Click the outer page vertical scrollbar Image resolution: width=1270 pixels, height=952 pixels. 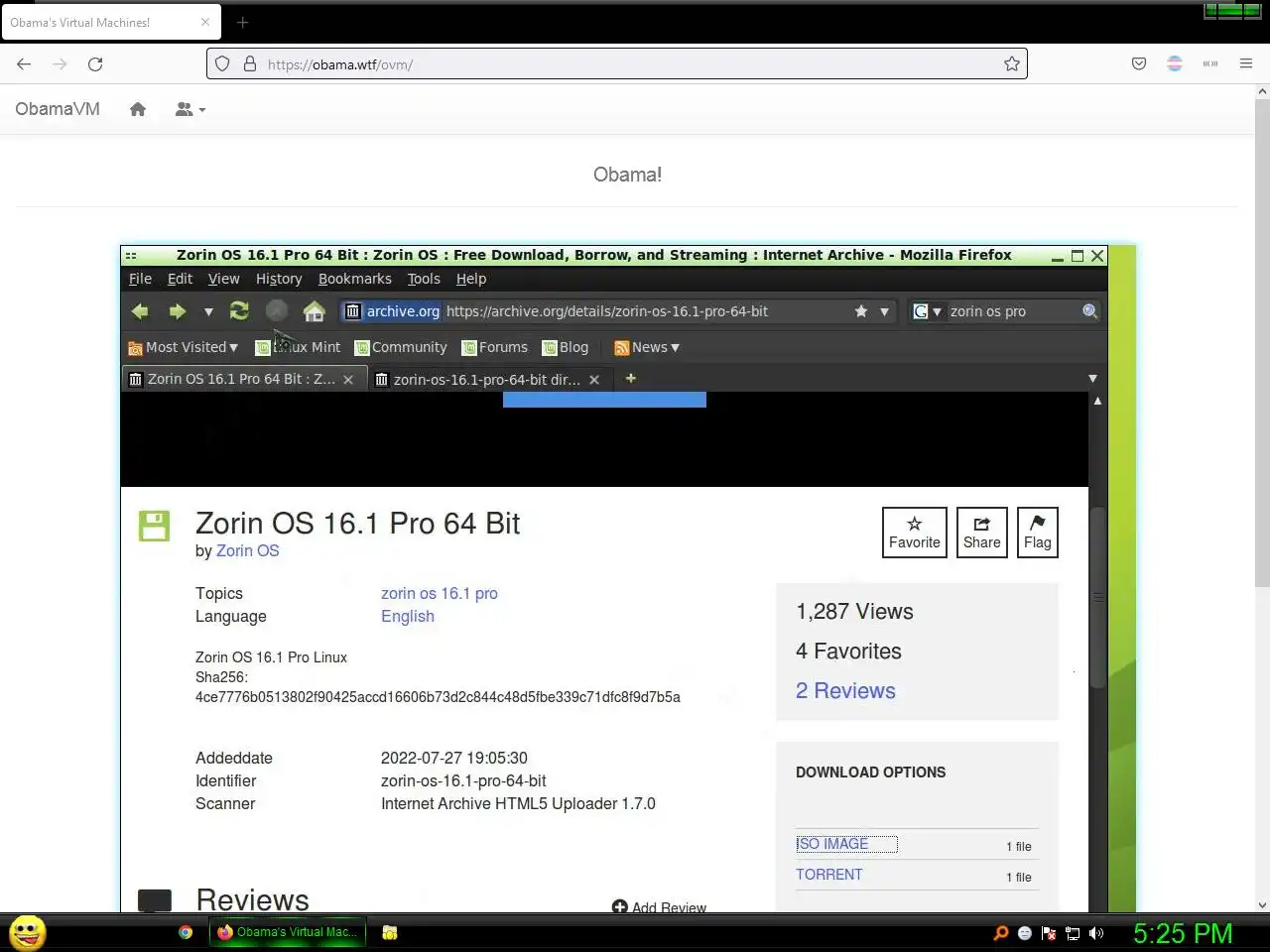coord(1262,343)
